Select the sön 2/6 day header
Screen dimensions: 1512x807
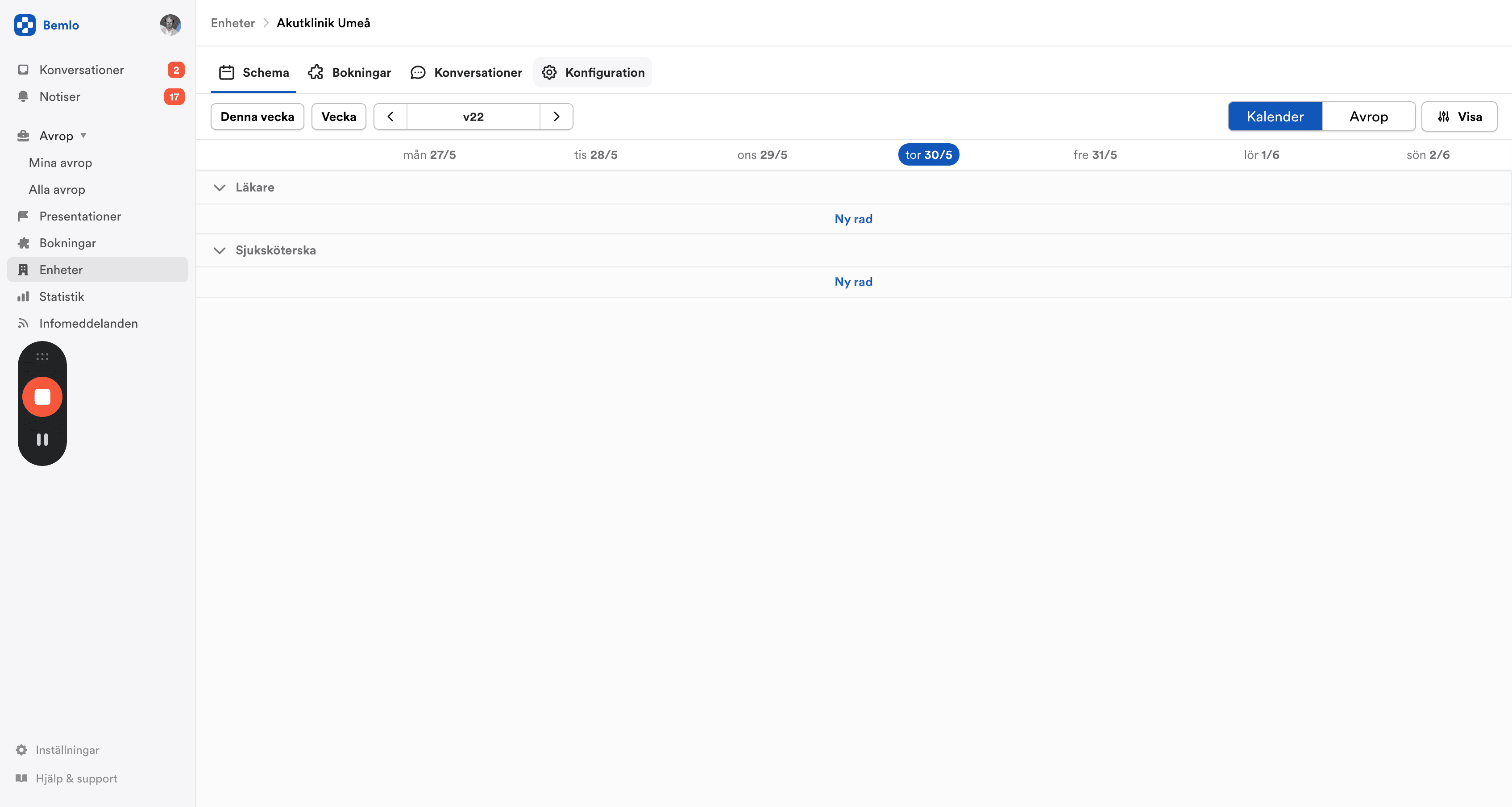(1428, 154)
